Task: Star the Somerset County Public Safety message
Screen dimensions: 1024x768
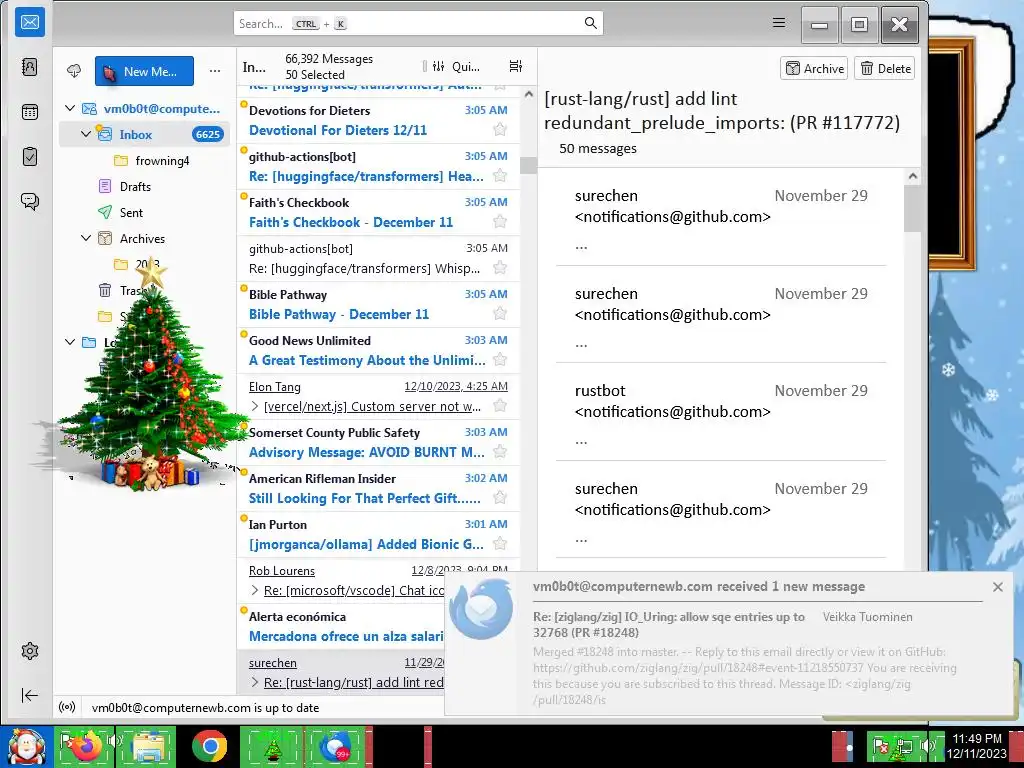Action: [500, 451]
